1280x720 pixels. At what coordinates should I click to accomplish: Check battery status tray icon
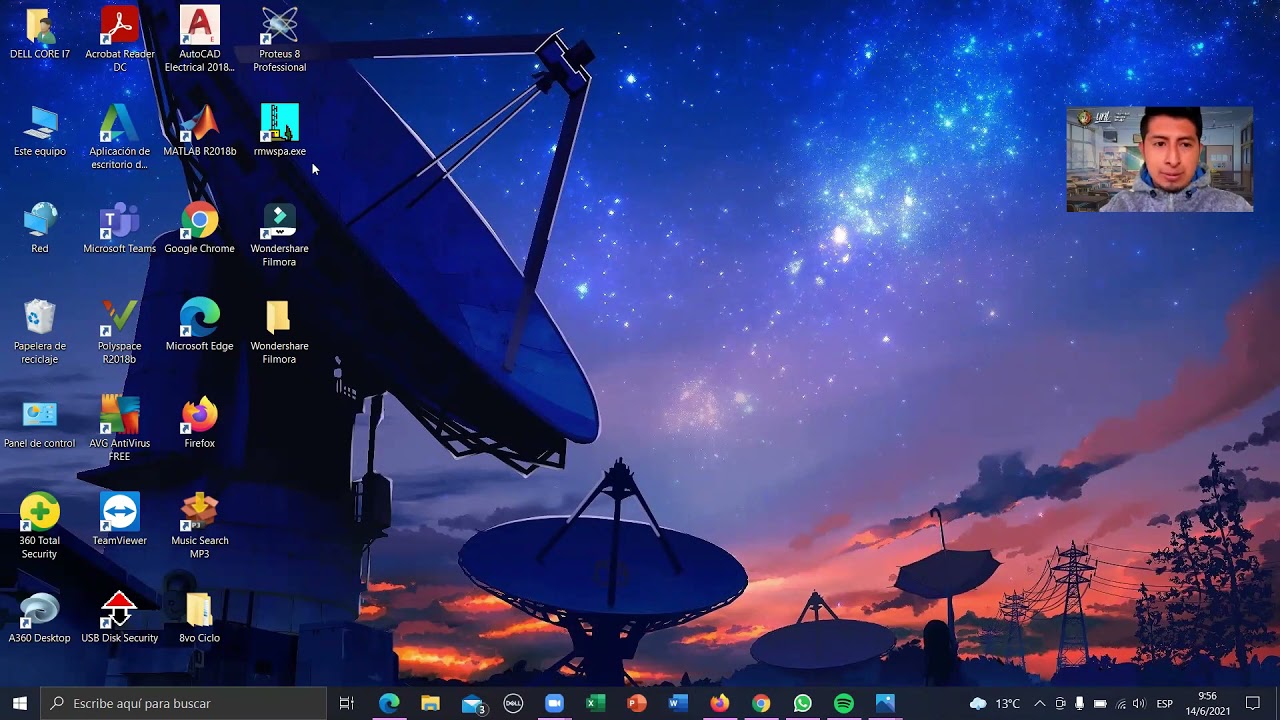[1100, 703]
